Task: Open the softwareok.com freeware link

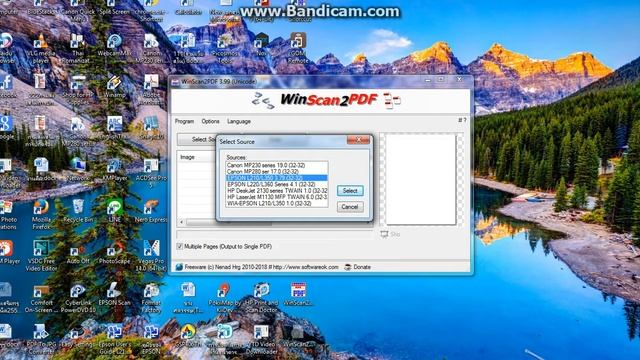Action: click(x=305, y=267)
